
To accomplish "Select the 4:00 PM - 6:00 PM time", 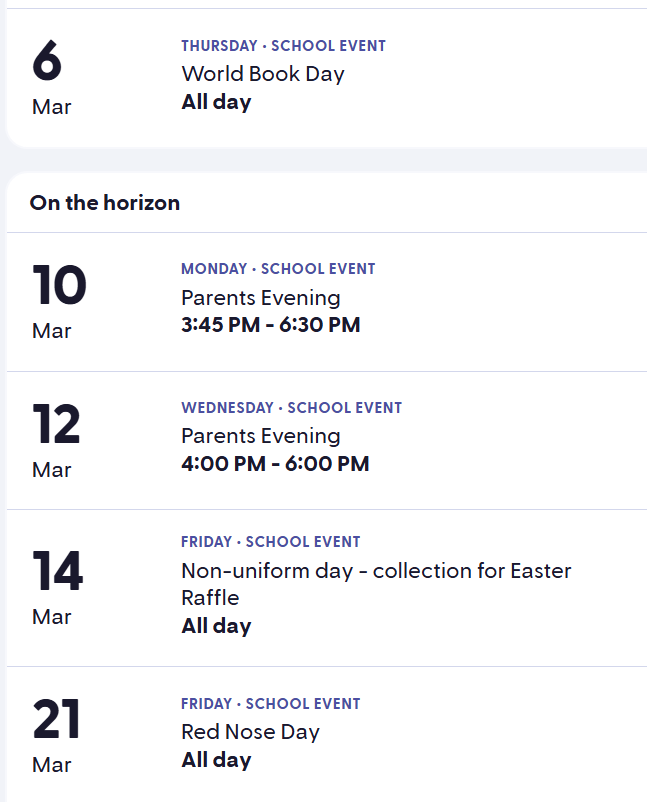I will [275, 464].
